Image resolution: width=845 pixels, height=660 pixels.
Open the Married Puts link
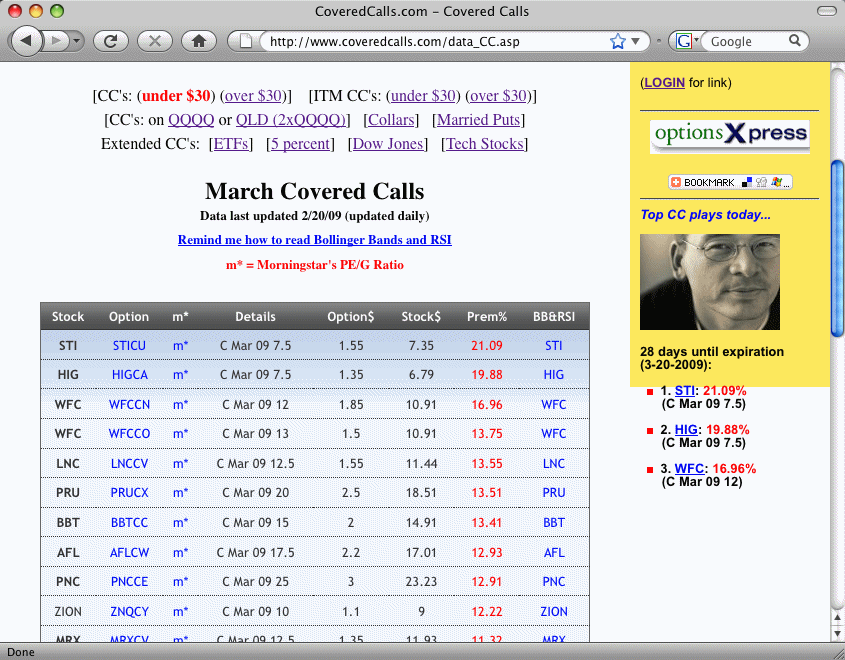(x=479, y=120)
